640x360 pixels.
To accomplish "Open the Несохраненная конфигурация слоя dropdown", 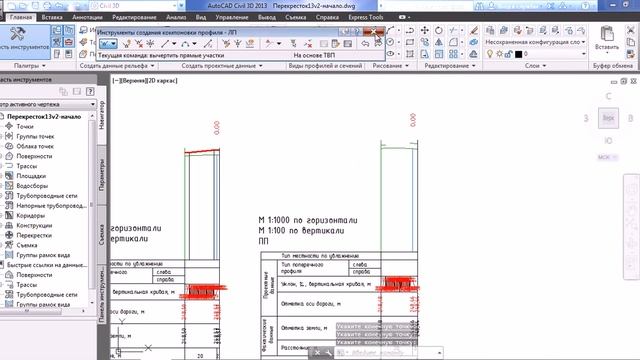I will (x=536, y=42).
